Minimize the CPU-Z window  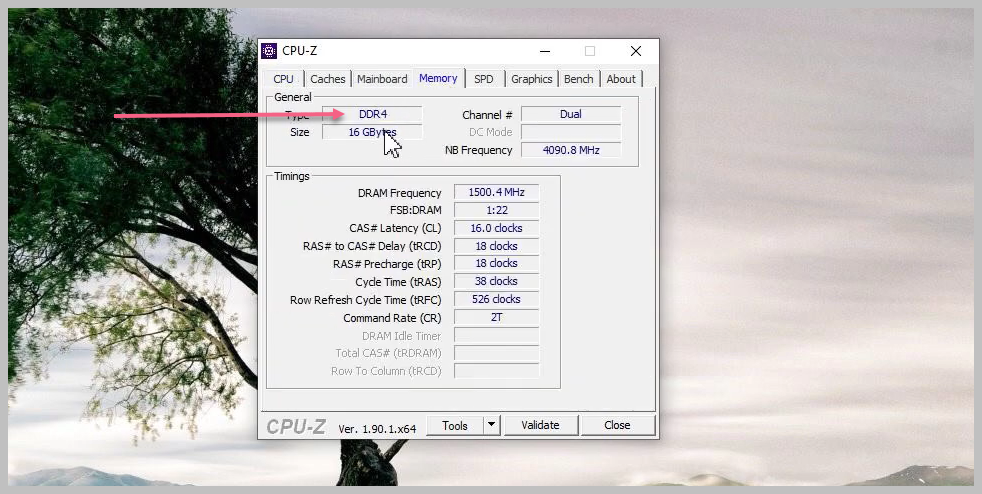point(545,51)
